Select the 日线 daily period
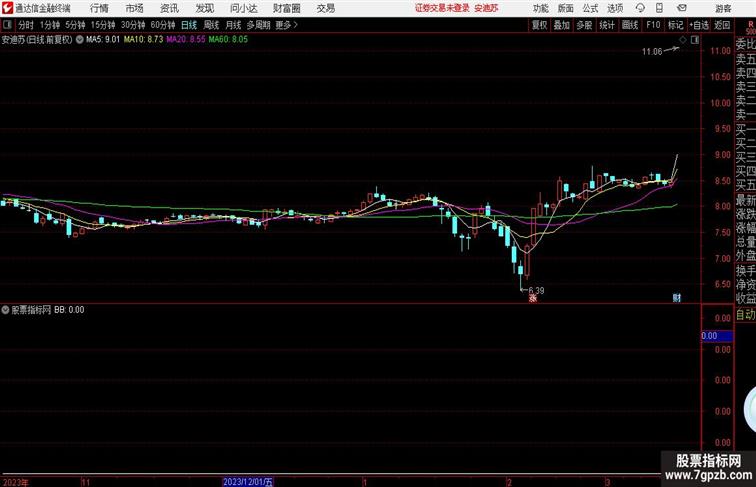Image resolution: width=756 pixels, height=487 pixels. click(x=189, y=25)
